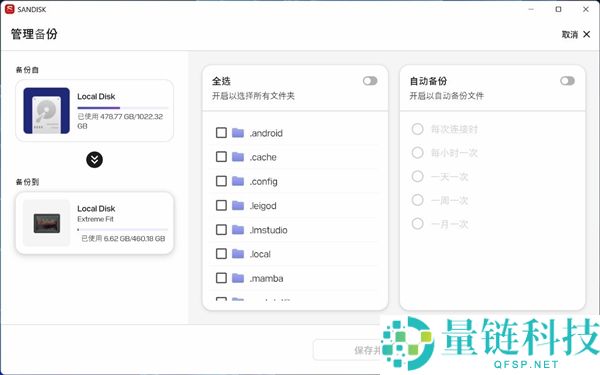The height and width of the screenshot is (375, 600).
Task: Click the 取消 cancel button
Action: point(576,34)
